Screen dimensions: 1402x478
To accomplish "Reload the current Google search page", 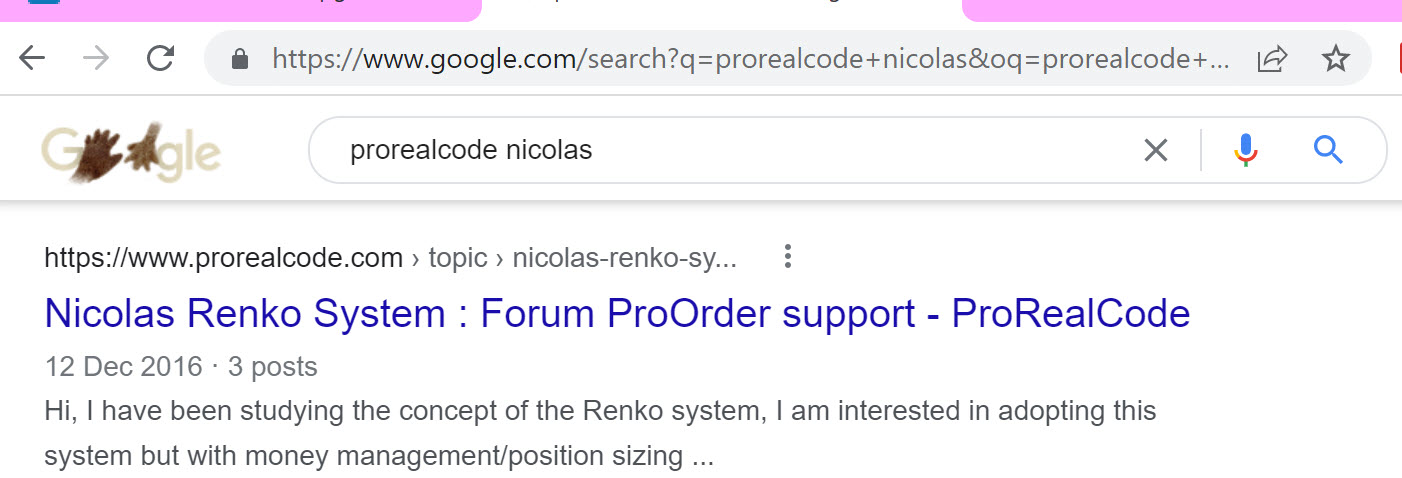I will point(160,59).
